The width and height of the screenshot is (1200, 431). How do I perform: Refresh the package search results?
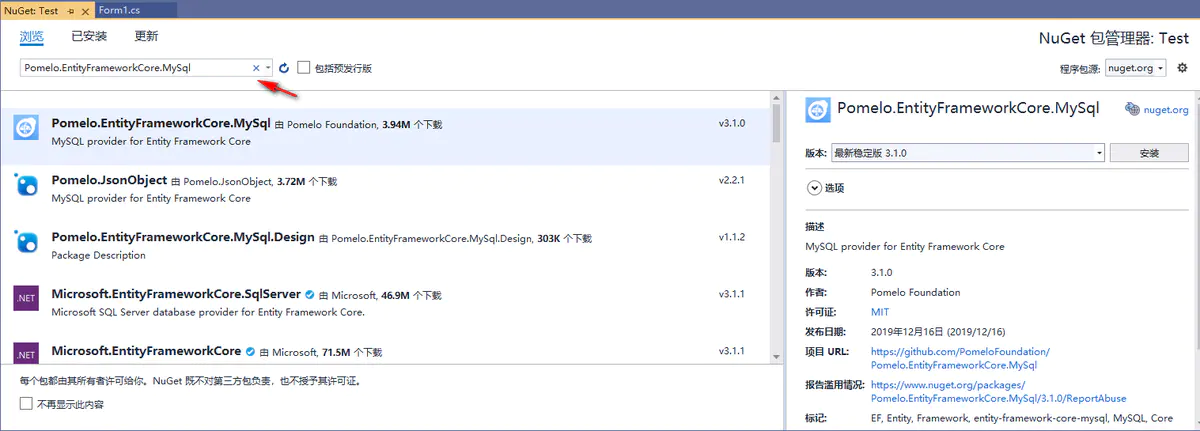(x=284, y=68)
